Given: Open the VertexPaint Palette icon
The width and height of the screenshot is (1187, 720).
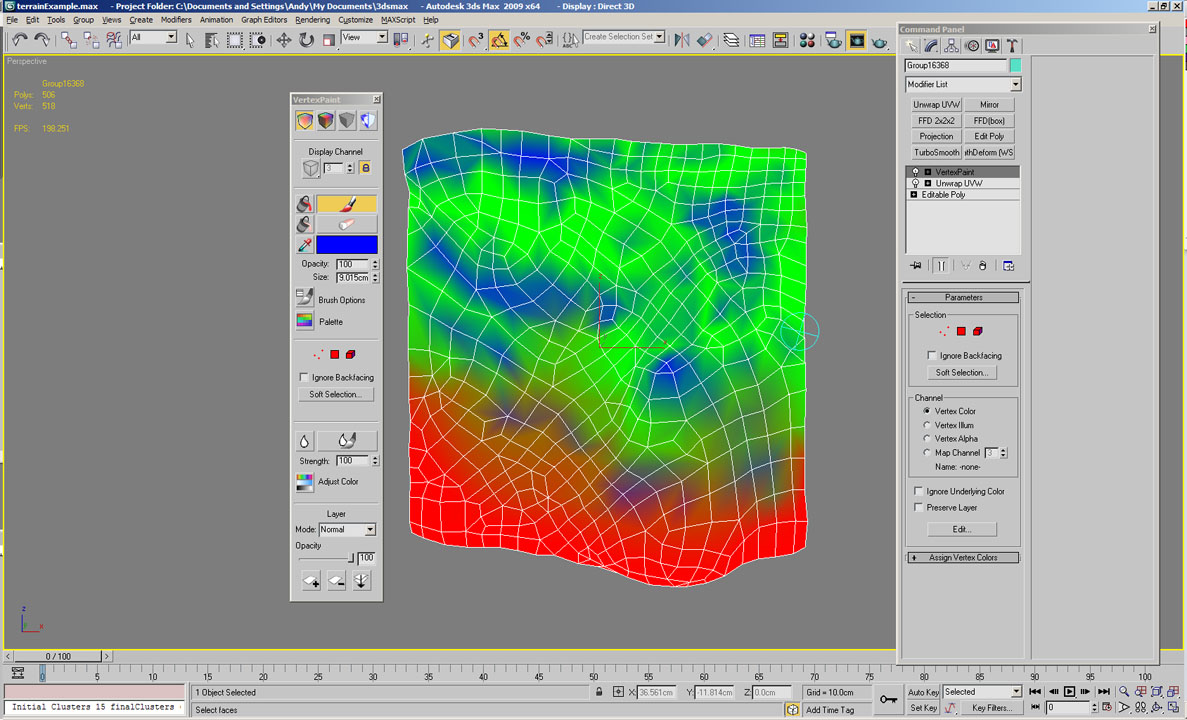Looking at the screenshot, I should [x=305, y=321].
